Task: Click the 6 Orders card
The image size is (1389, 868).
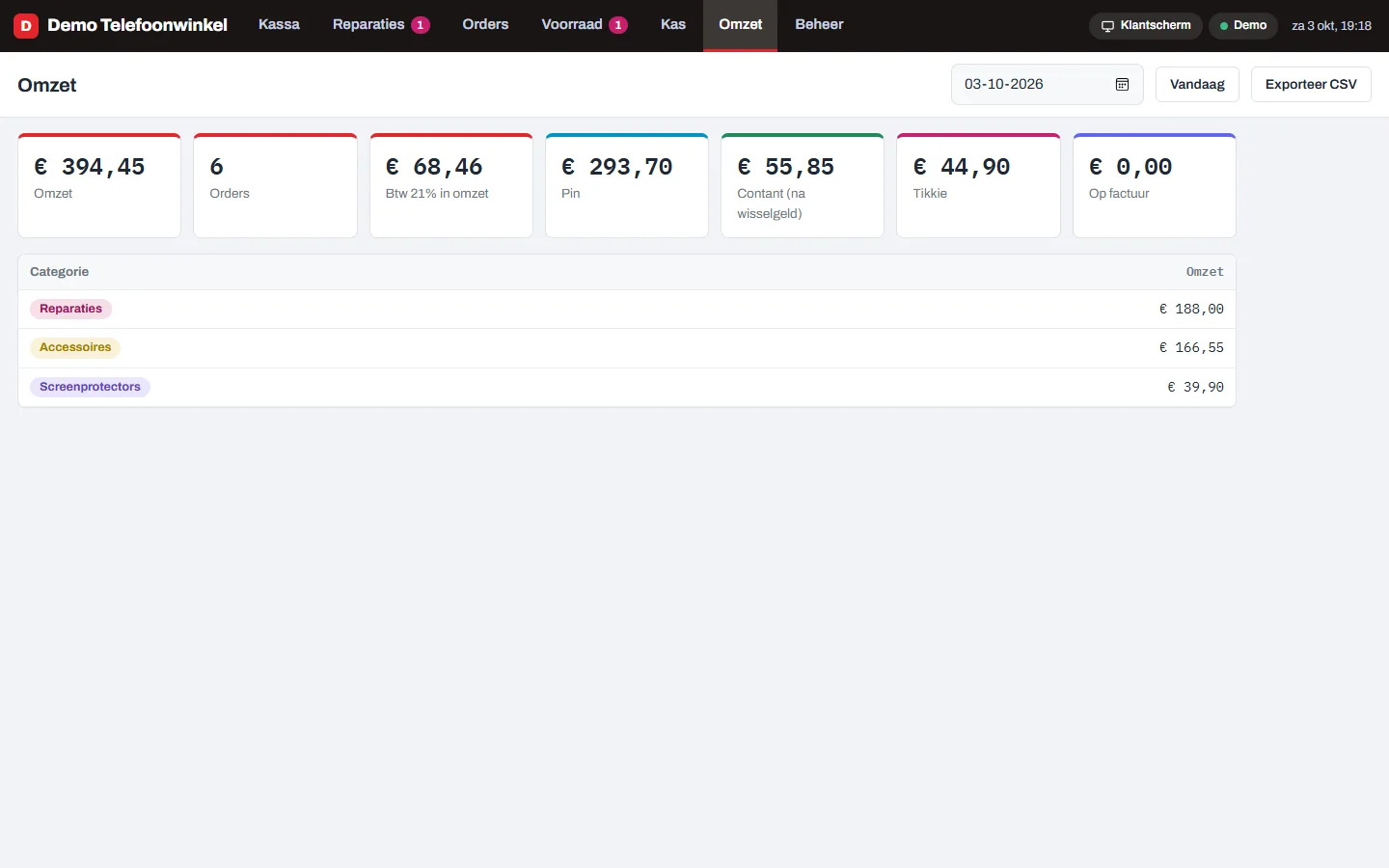Action: pyautogui.click(x=275, y=185)
